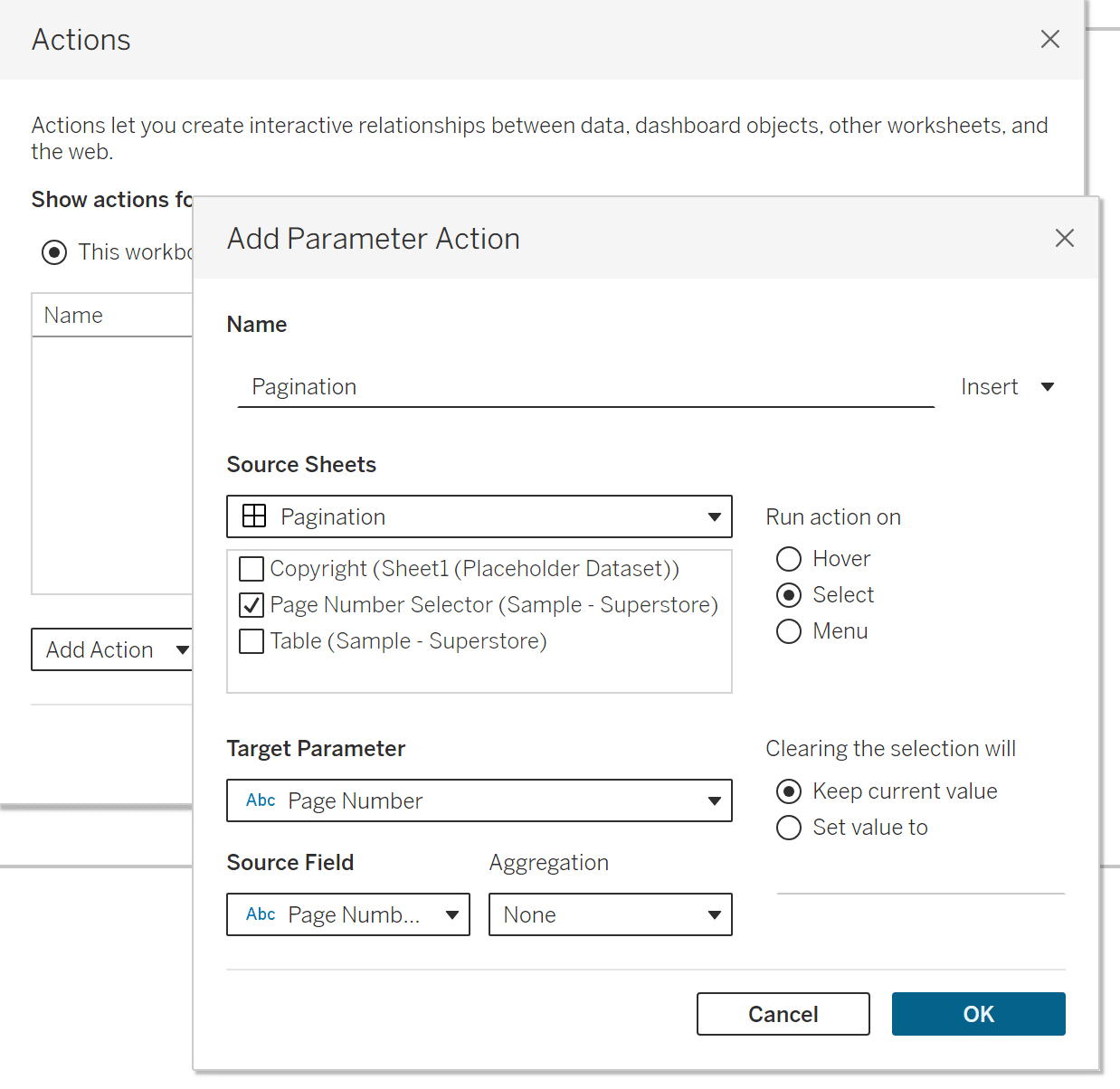1120x1089 pixels.
Task: Select the Menu run action option
Action: 789,631
